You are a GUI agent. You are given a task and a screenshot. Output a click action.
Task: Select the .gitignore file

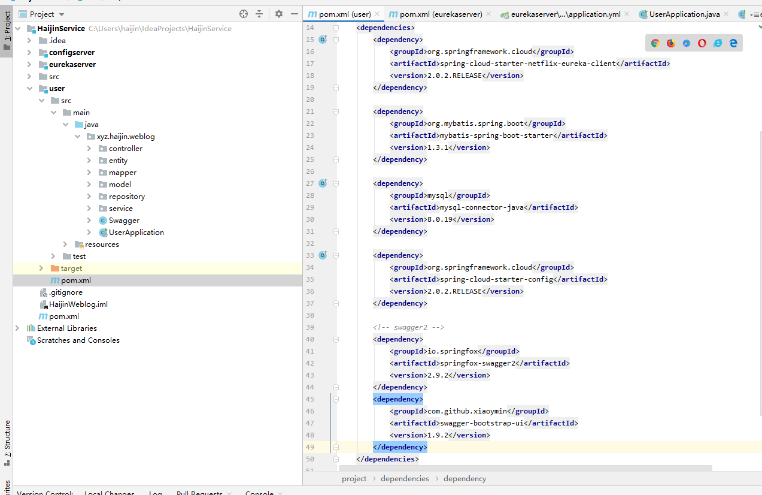[x=66, y=292]
